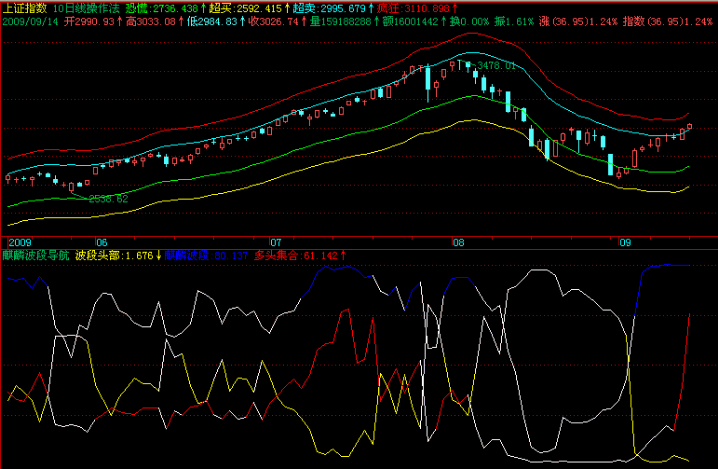Viewport: 718px width, 469px height.
Task: Click the peak price label 3478.01
Action: (x=496, y=65)
